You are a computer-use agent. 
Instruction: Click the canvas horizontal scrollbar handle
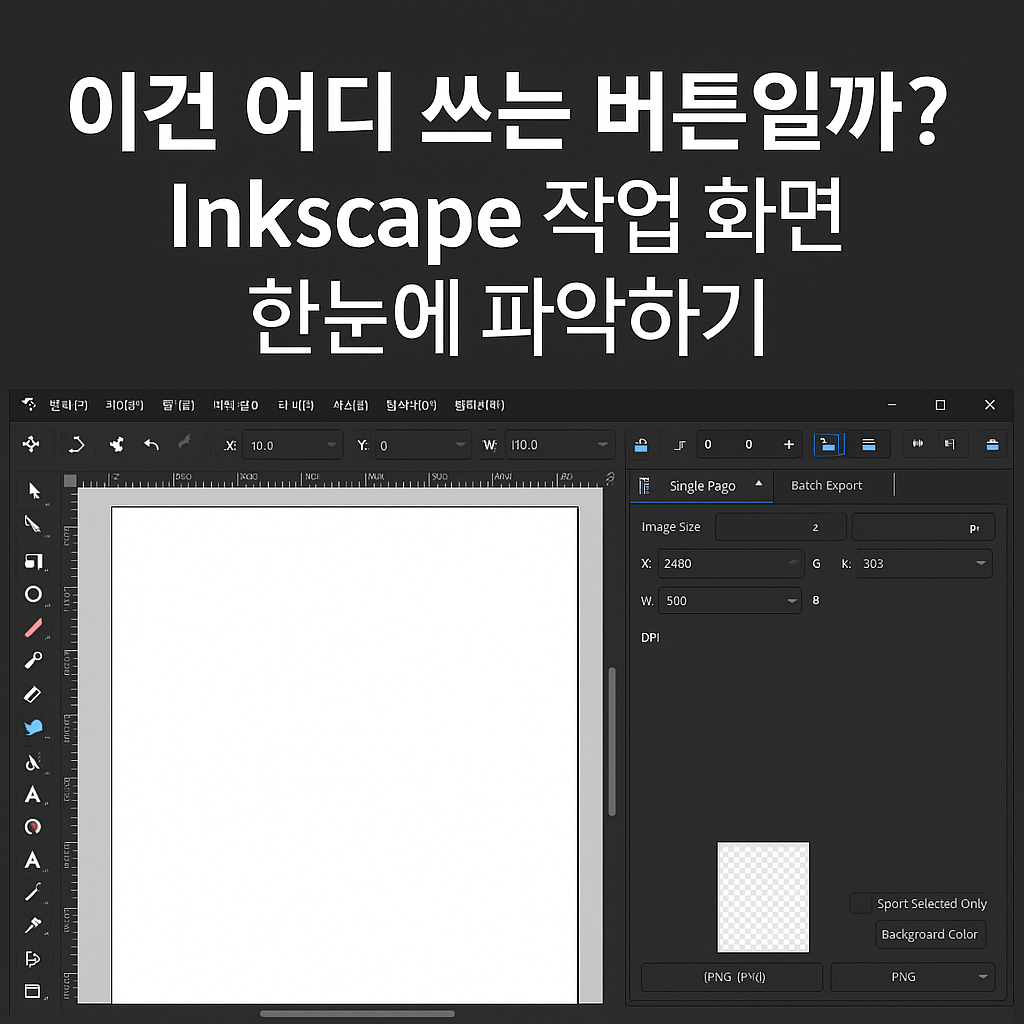357,1014
